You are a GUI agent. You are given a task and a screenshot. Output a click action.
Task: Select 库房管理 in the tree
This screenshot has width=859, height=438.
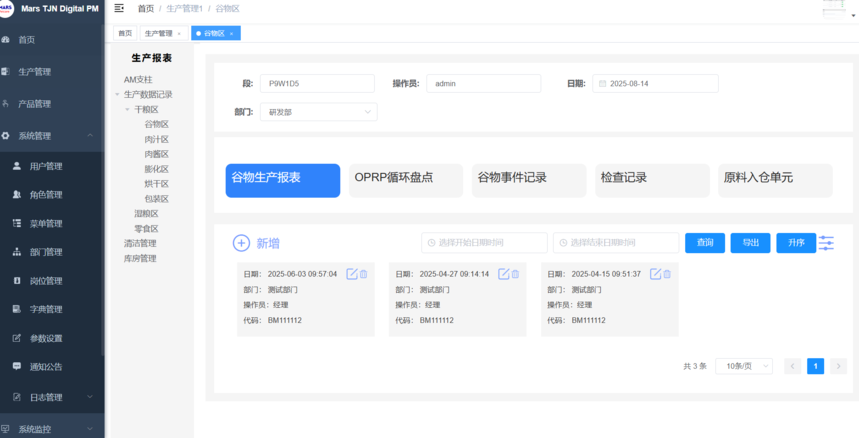point(140,258)
